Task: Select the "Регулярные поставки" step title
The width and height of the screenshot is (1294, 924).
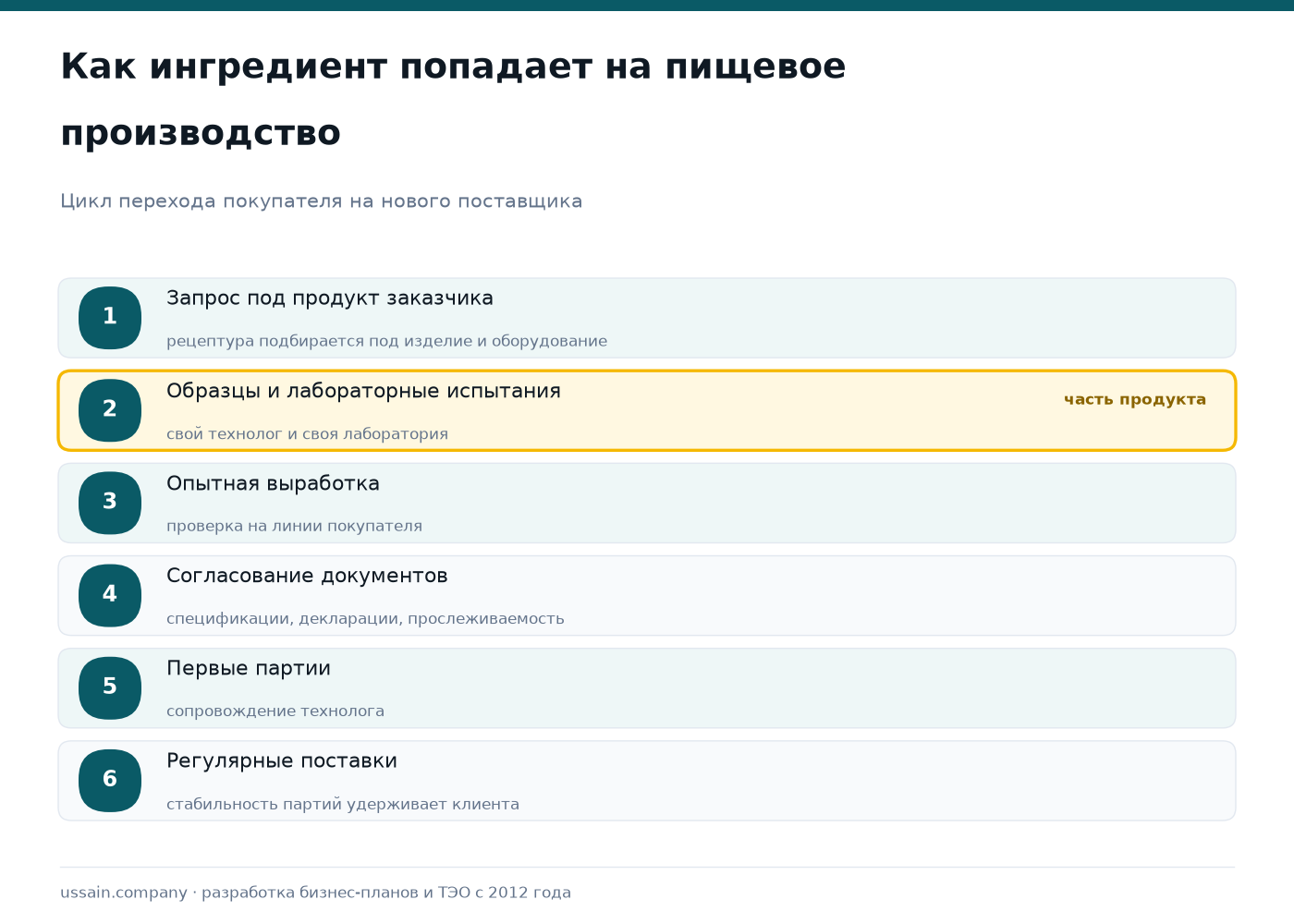Action: [x=282, y=760]
